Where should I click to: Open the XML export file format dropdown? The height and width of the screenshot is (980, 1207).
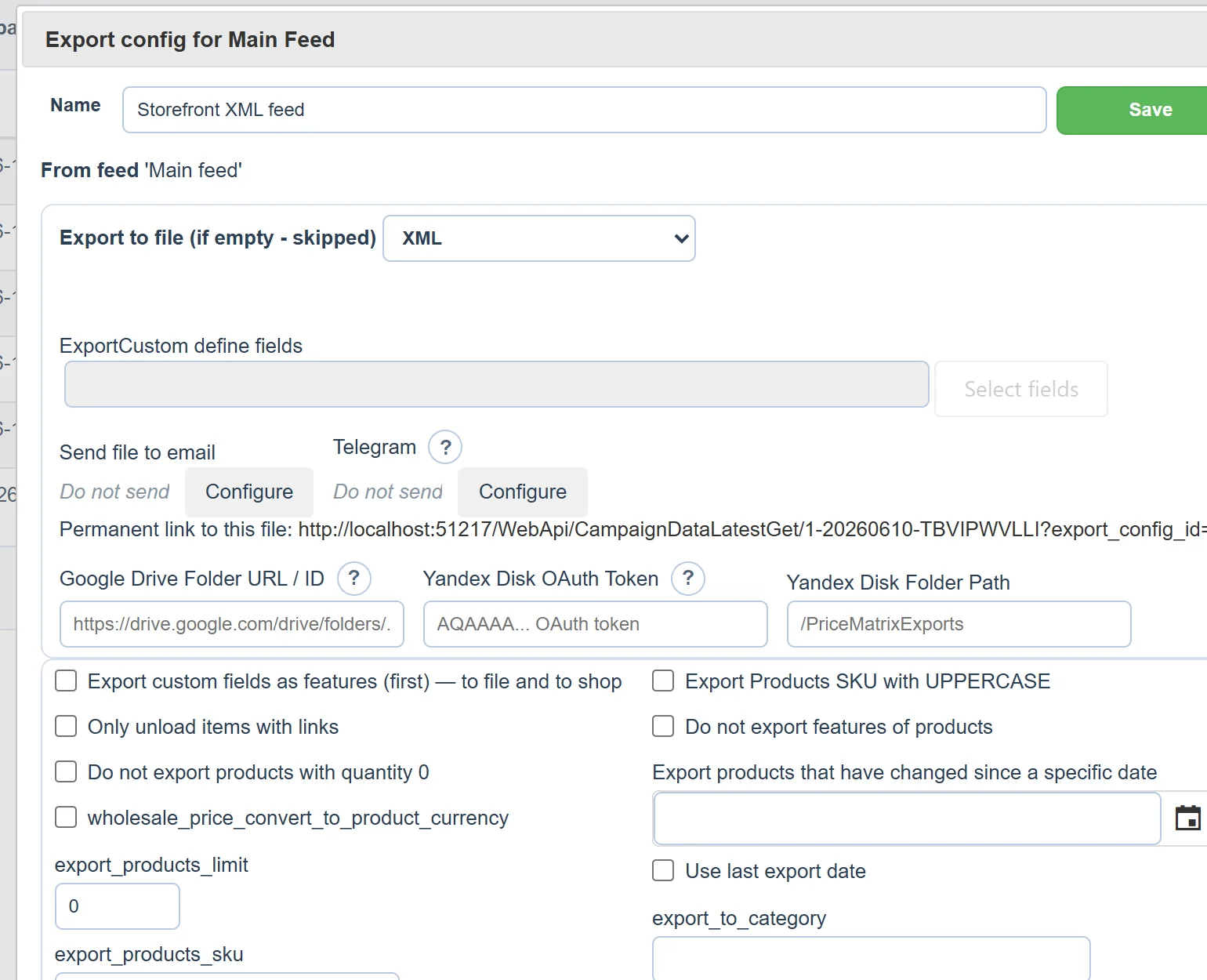click(539, 238)
